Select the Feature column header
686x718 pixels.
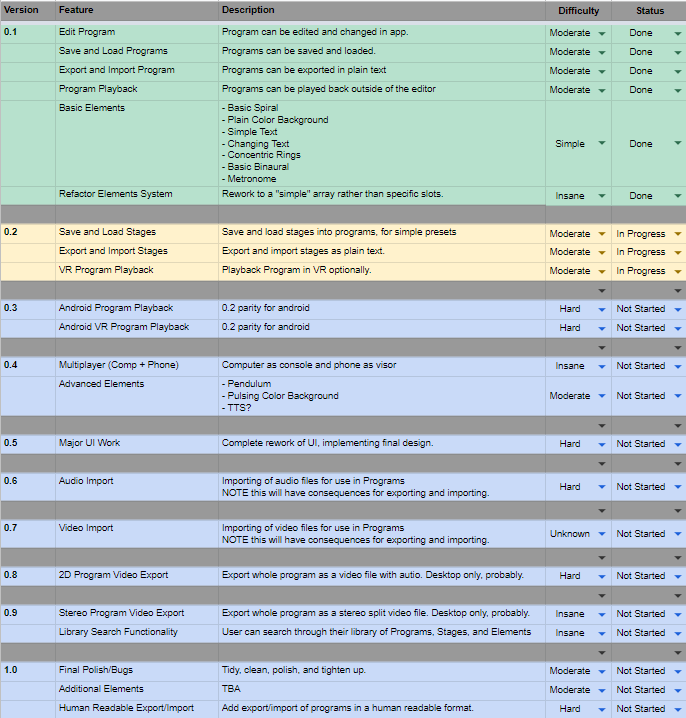tap(137, 11)
